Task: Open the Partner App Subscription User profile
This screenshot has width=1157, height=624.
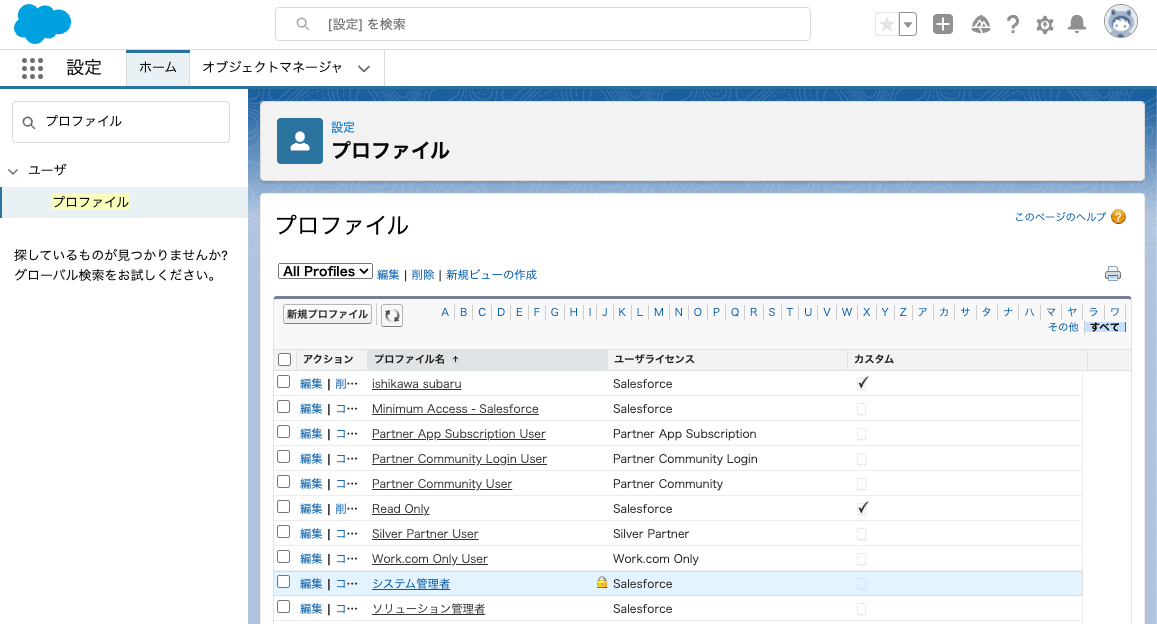Action: tap(458, 434)
